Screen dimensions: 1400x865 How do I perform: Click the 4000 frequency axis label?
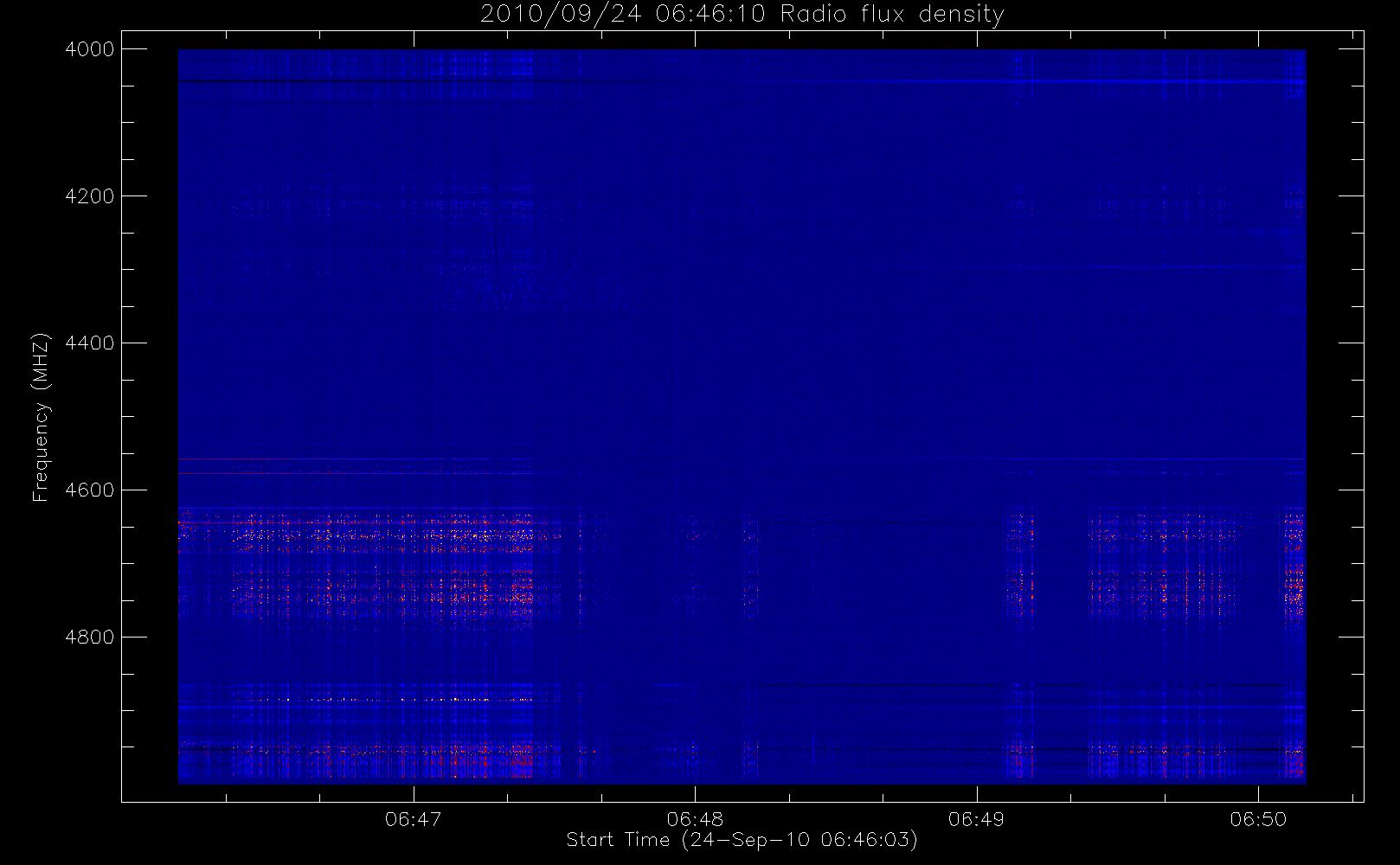90,49
